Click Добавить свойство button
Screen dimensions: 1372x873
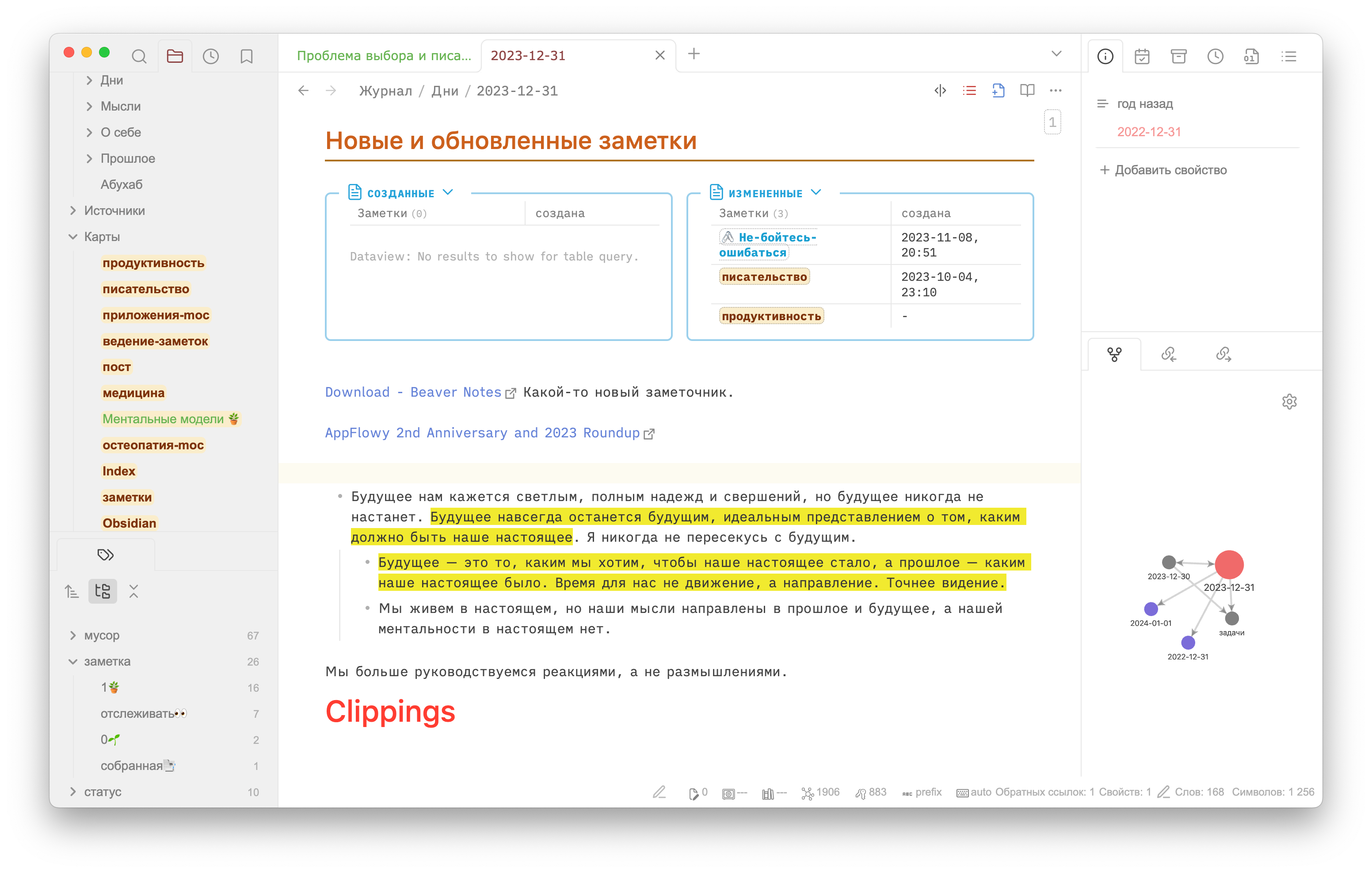(1163, 170)
